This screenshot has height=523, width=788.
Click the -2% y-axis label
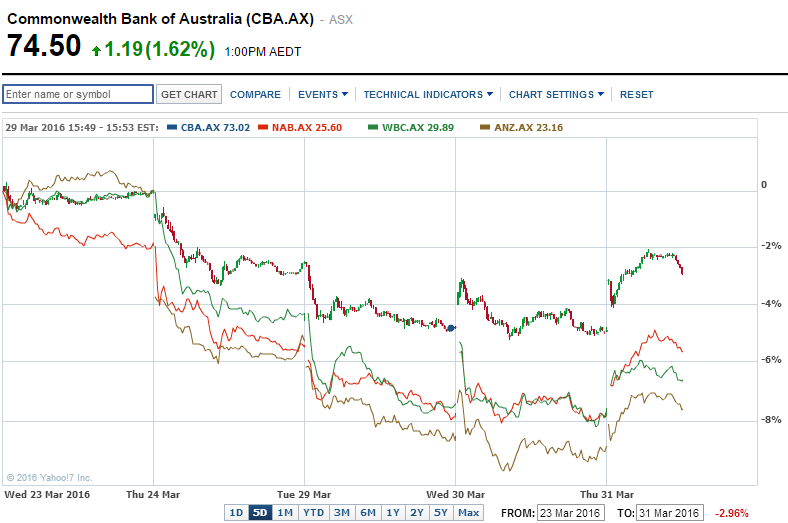[x=771, y=246]
